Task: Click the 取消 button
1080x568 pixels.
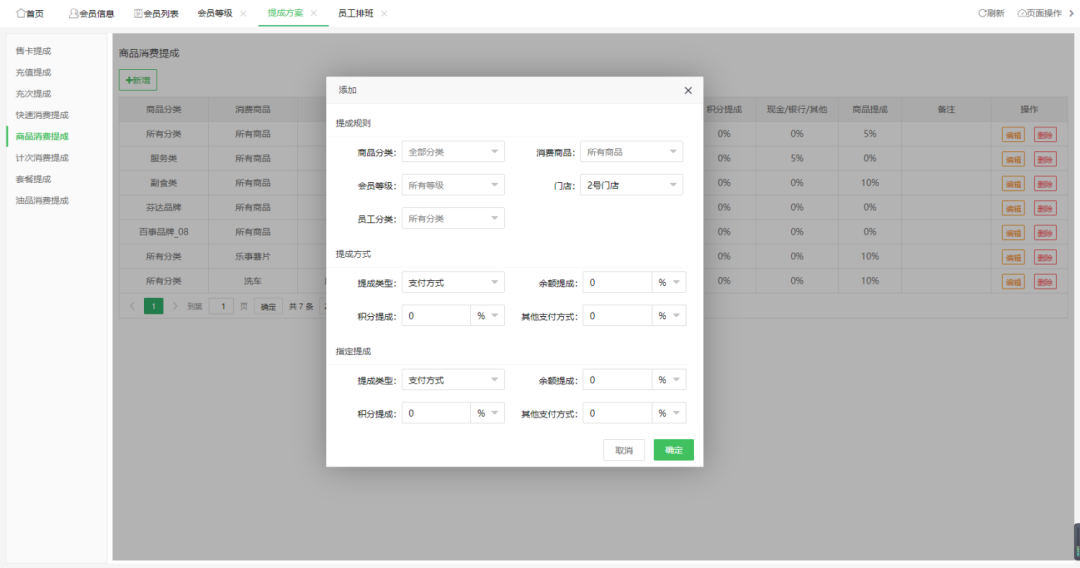Action: (x=624, y=450)
